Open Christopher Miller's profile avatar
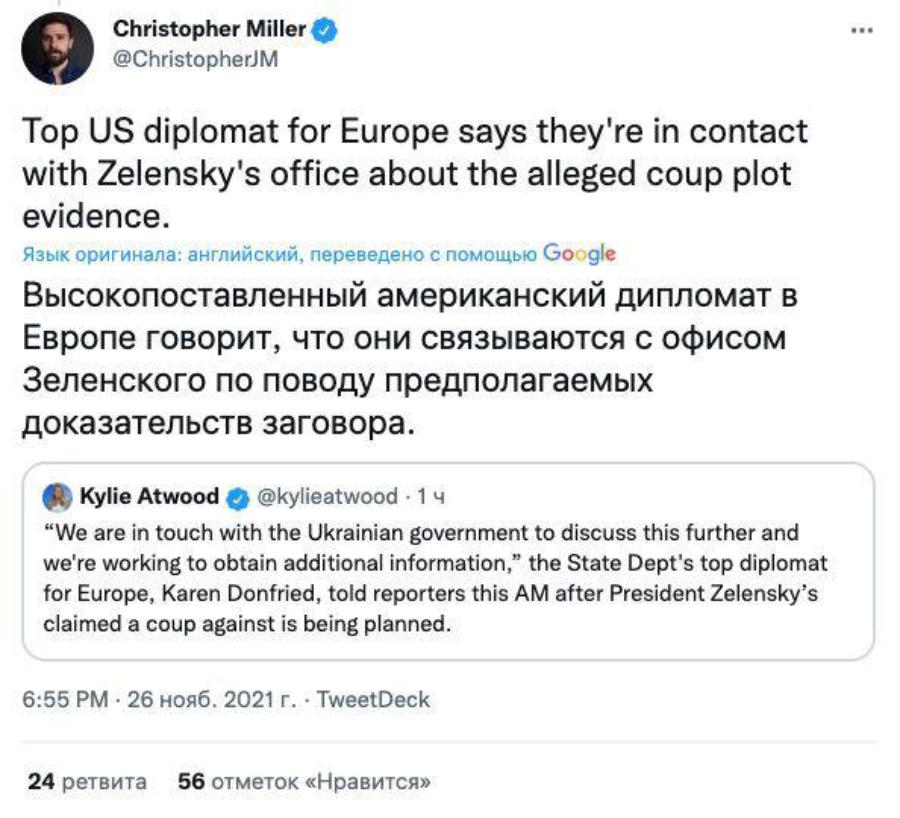Image resolution: width=900 pixels, height=818 pixels. (56, 47)
